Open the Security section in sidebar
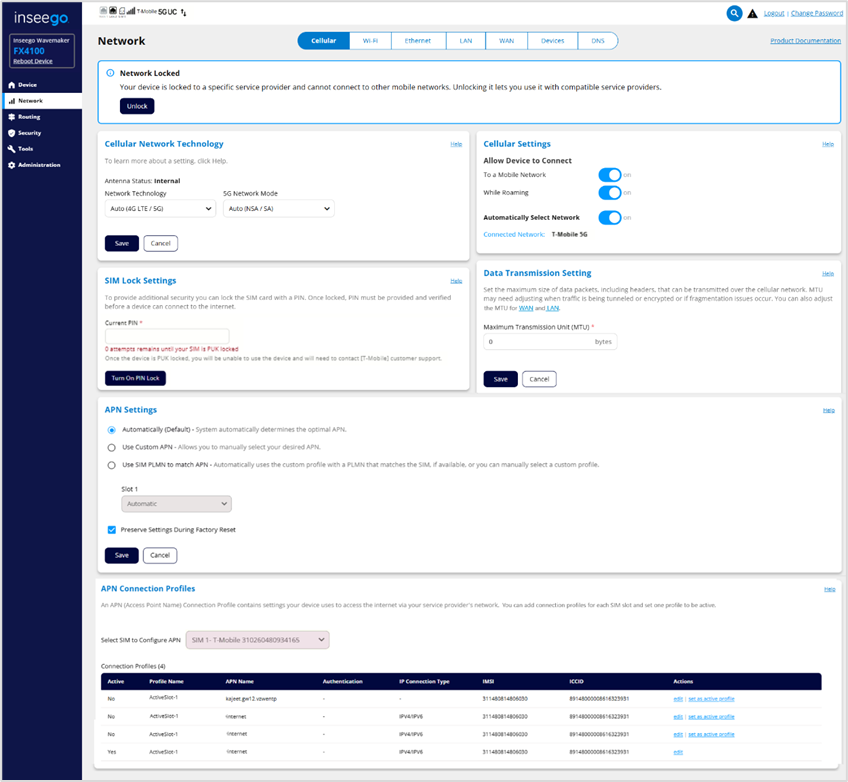The width and height of the screenshot is (848, 782). click(29, 133)
